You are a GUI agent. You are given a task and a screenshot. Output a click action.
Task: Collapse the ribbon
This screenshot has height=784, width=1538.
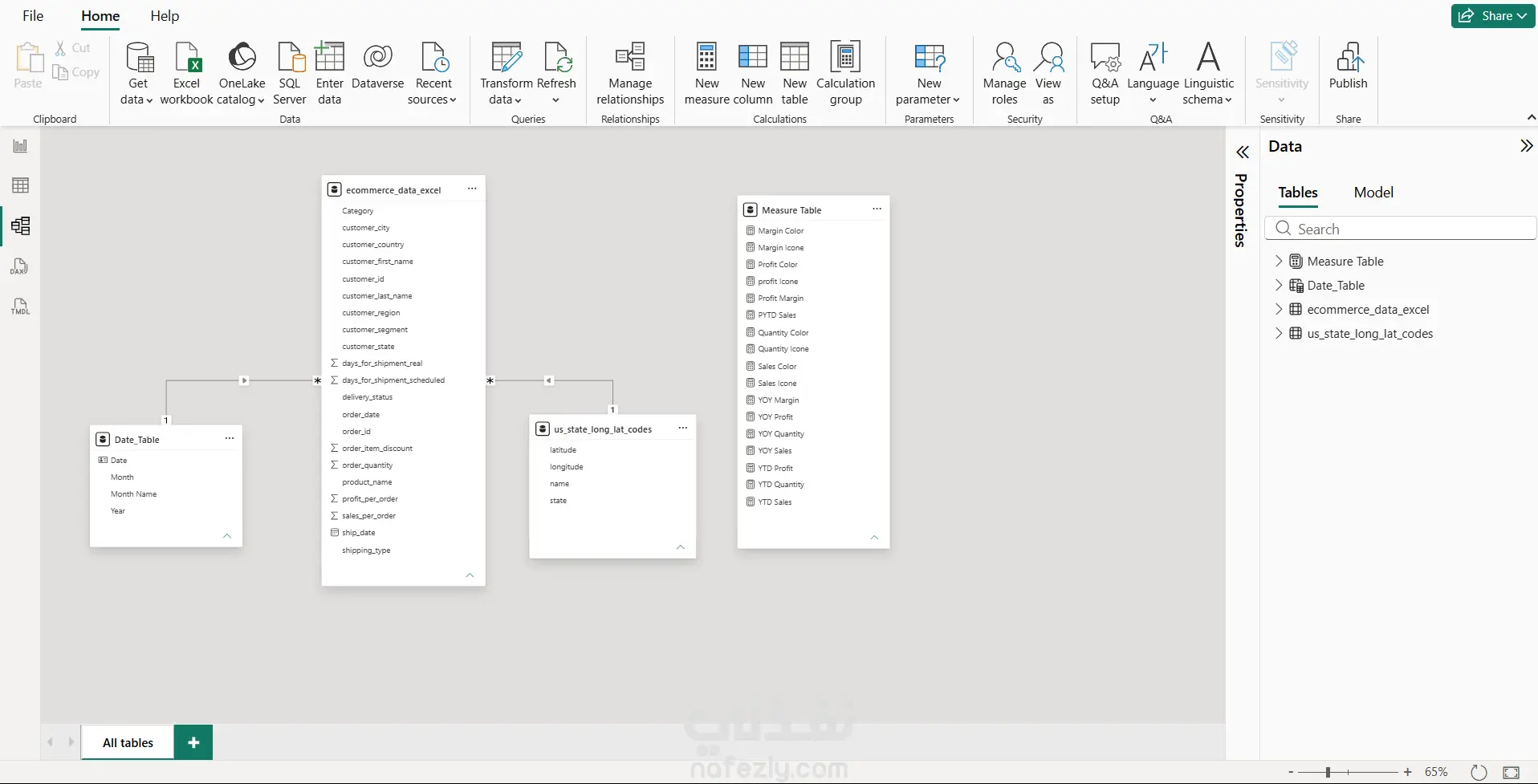pos(1531,118)
